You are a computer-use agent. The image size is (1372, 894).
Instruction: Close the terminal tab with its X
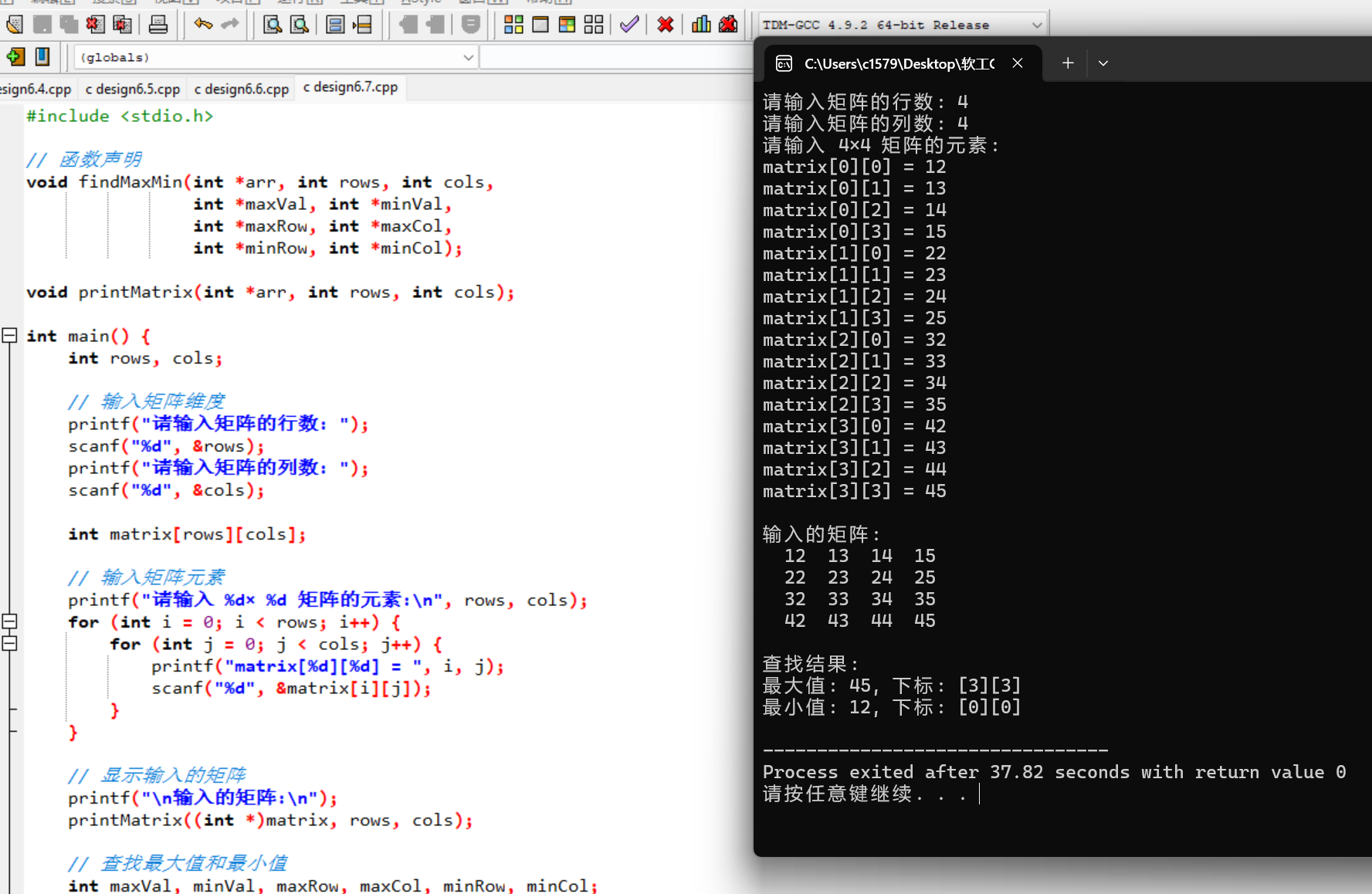1018,63
